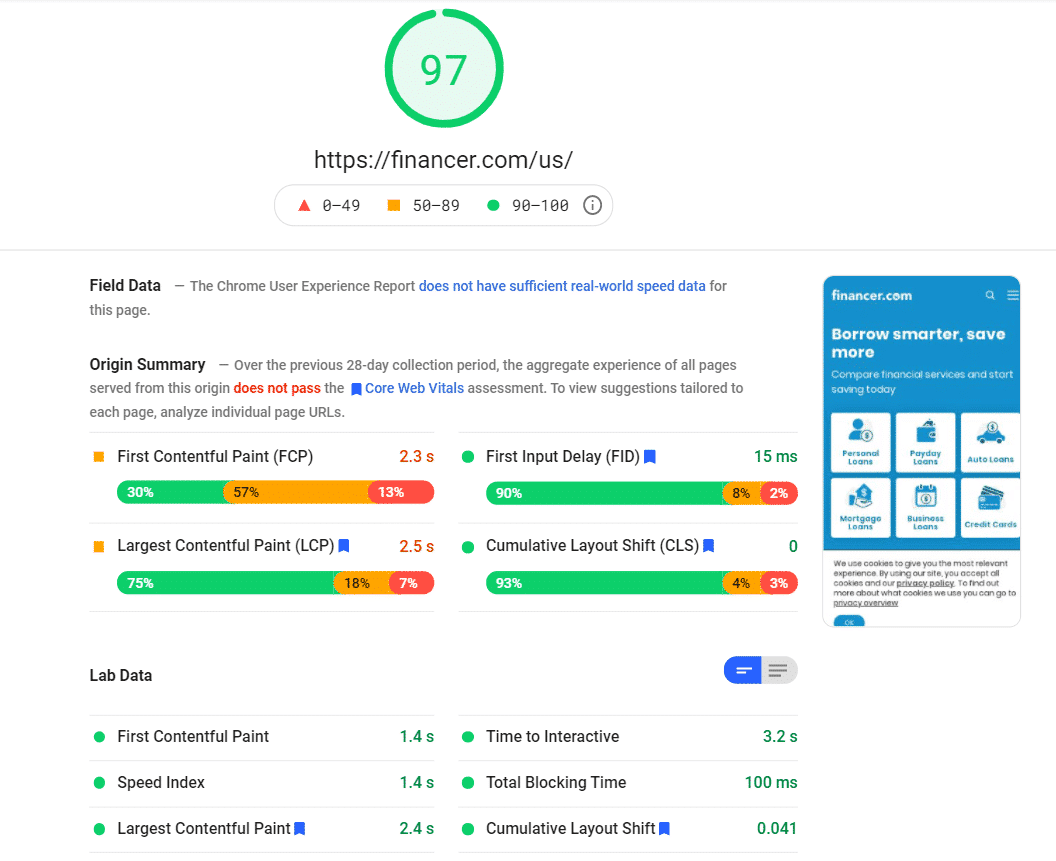Switch Lab Data to compact view toggle
The height and width of the screenshot is (861, 1056).
743,670
